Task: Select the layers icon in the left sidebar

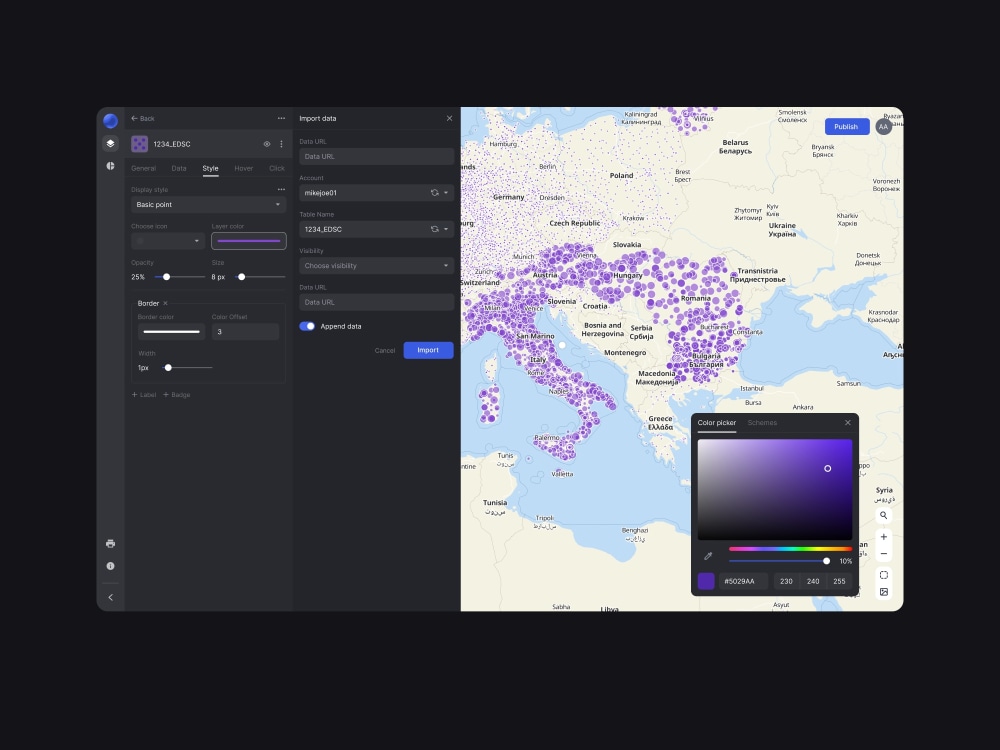Action: tap(110, 143)
